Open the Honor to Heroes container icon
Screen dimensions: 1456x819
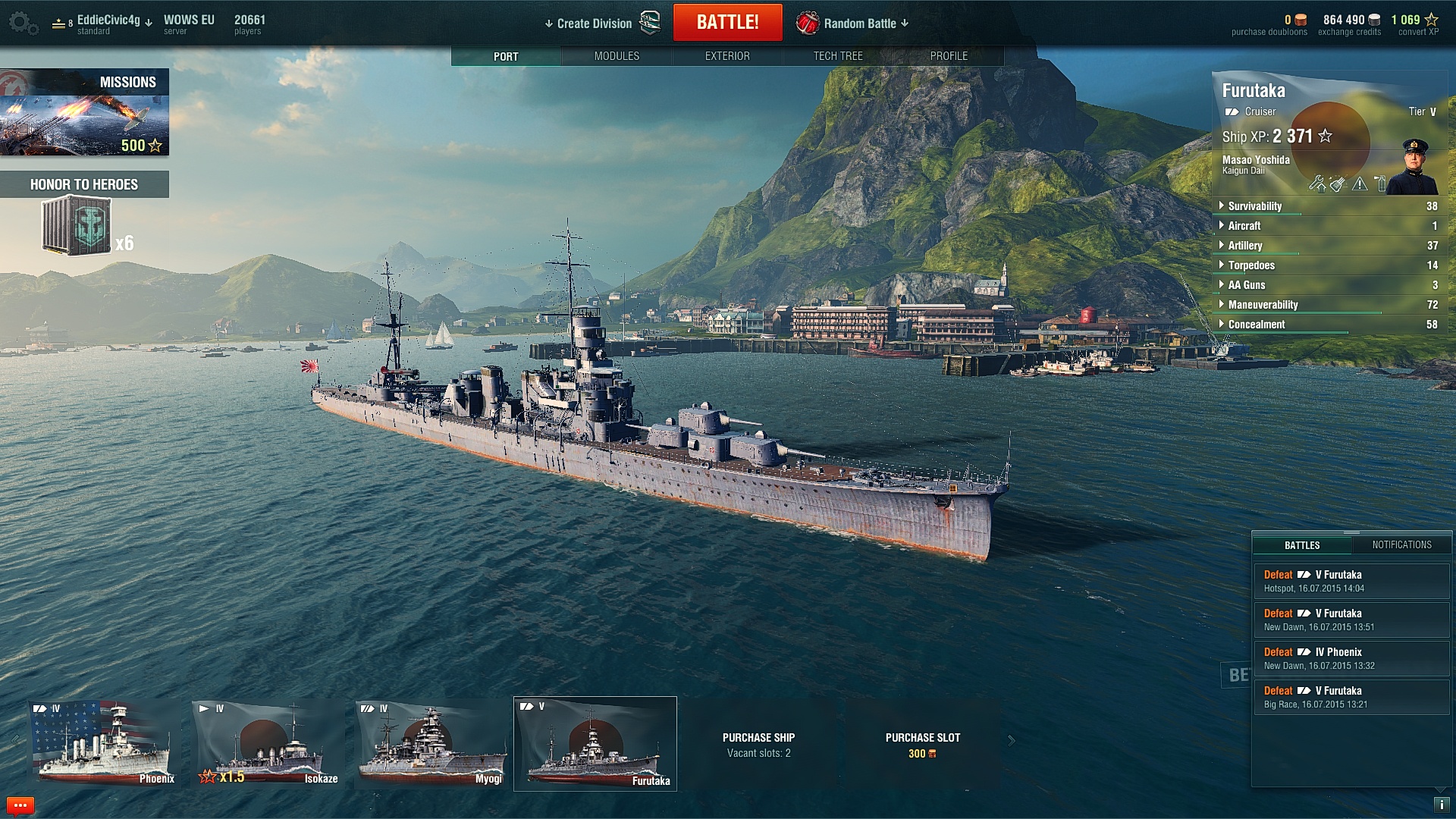coord(77,225)
